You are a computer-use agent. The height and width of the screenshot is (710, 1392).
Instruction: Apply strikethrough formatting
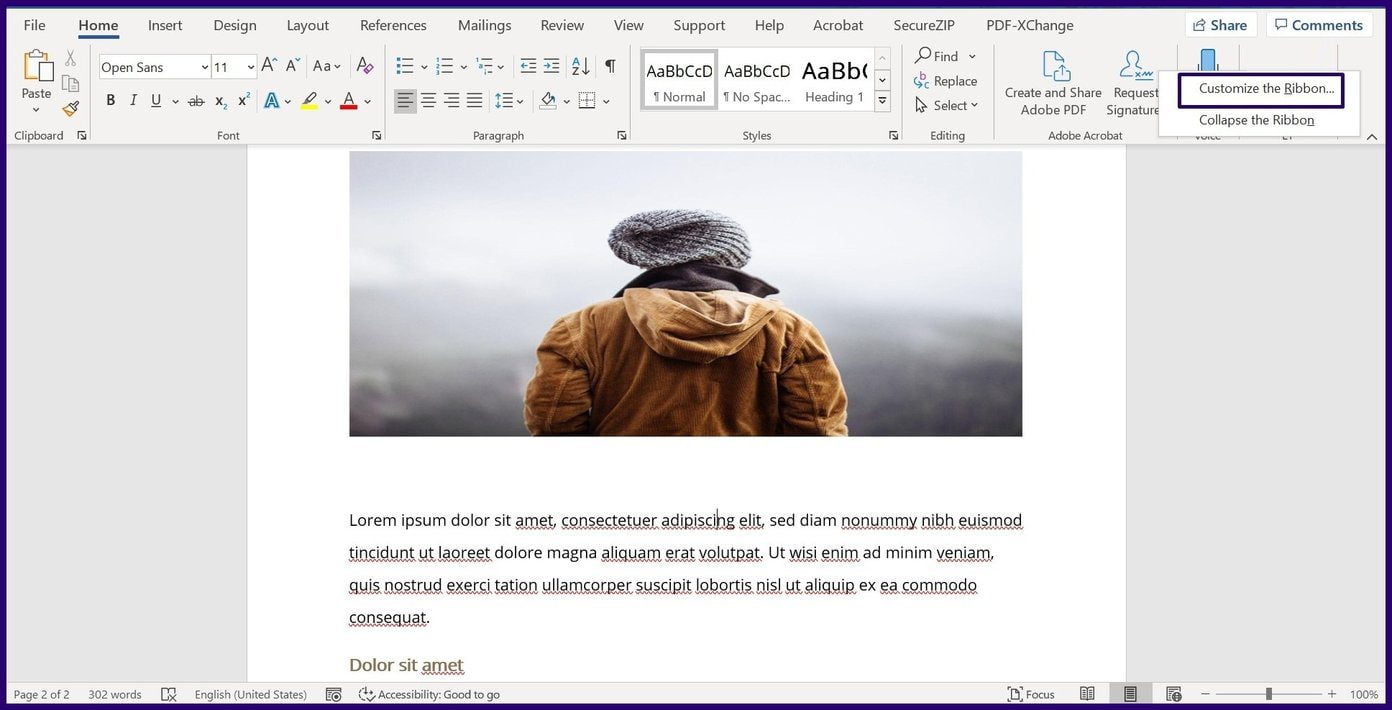(196, 100)
